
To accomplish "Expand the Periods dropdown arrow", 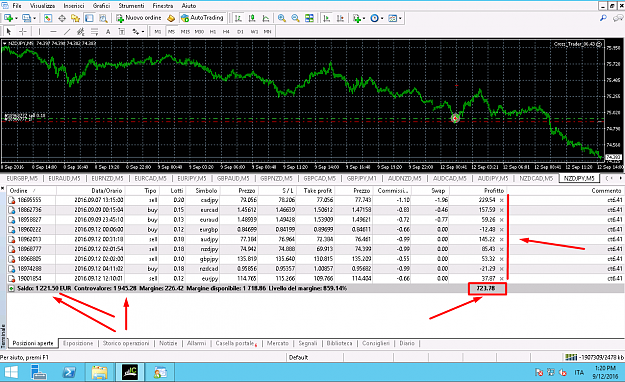I will click(382, 18).
